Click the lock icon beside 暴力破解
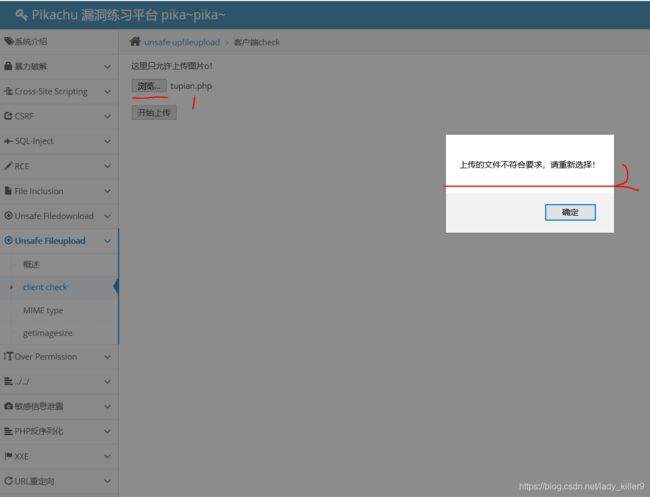 click(x=8, y=66)
